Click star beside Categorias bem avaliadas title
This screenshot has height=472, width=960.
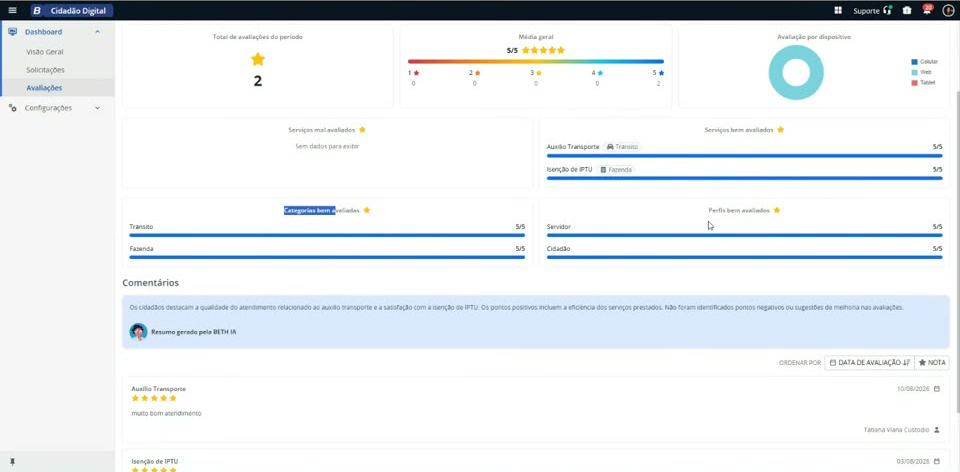(x=367, y=210)
